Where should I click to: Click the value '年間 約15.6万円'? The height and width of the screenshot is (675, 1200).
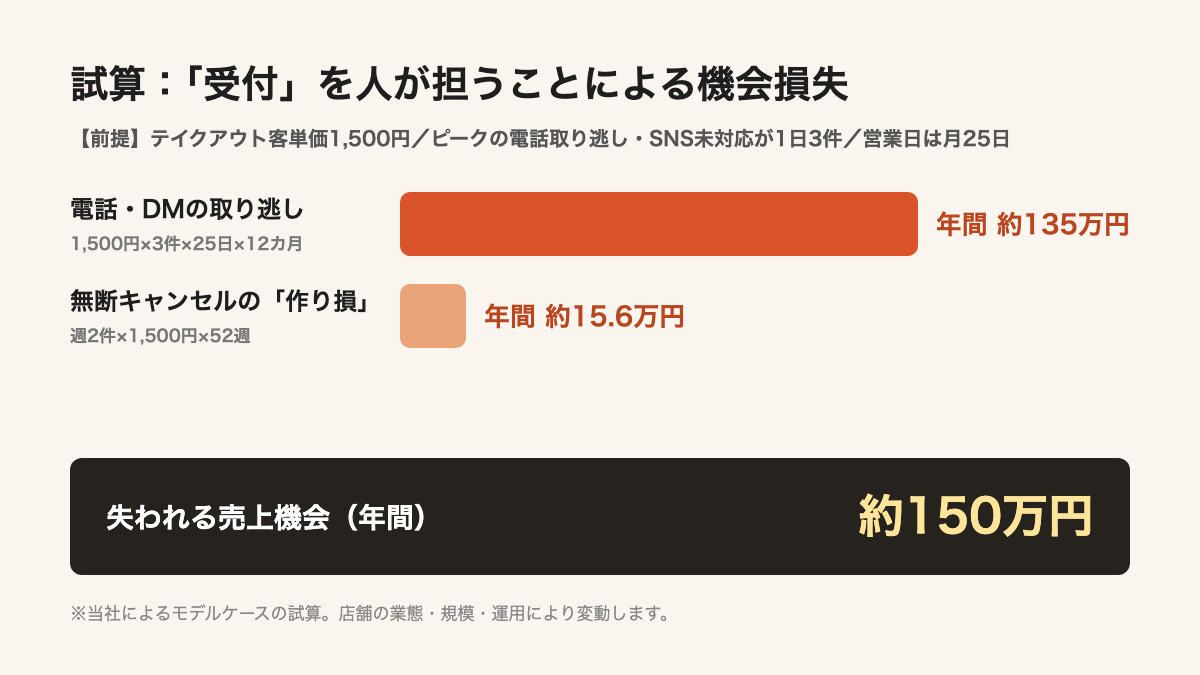(584, 316)
